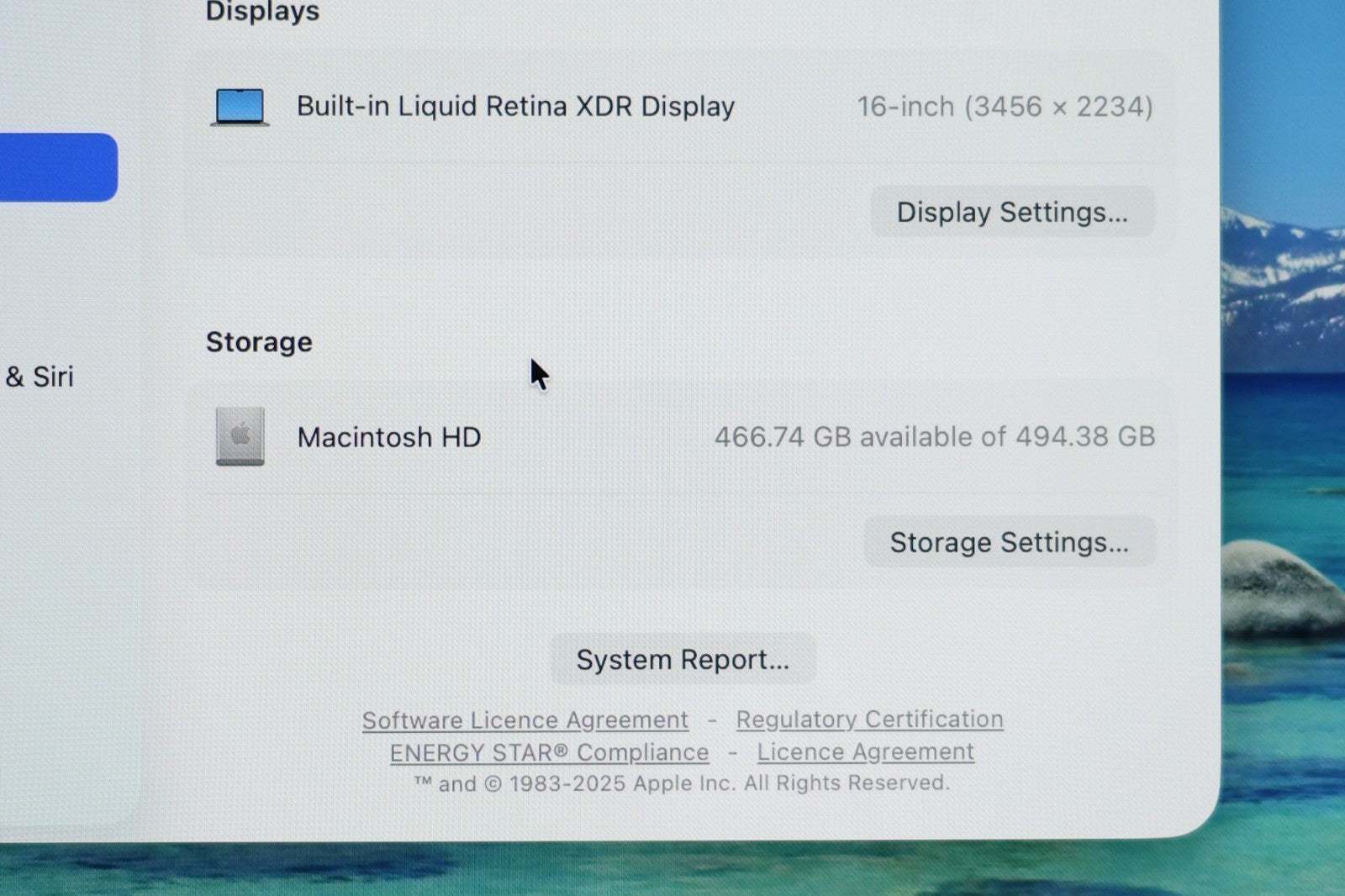The width and height of the screenshot is (1345, 896).
Task: View the Regulatory Certification link
Action: click(x=869, y=719)
